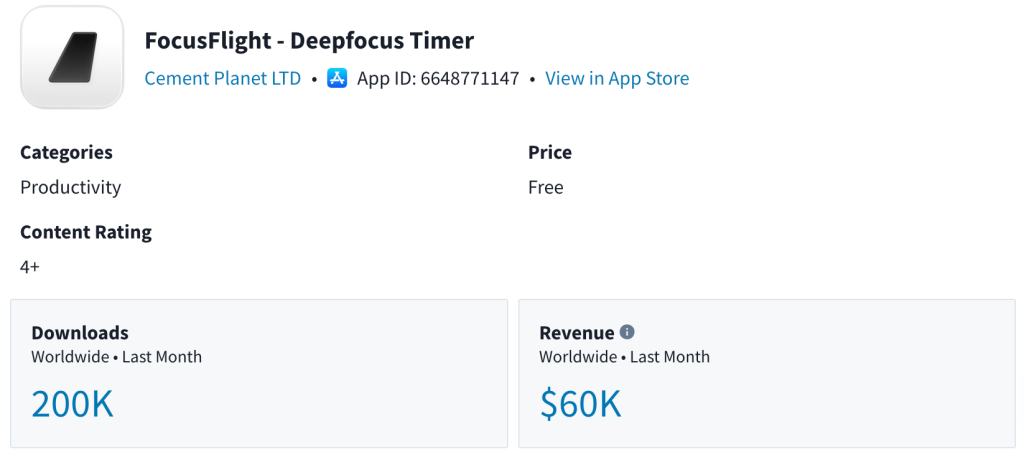Open the Cement Planet LTD publisher link
The height and width of the screenshot is (457, 1024).
click(222, 78)
